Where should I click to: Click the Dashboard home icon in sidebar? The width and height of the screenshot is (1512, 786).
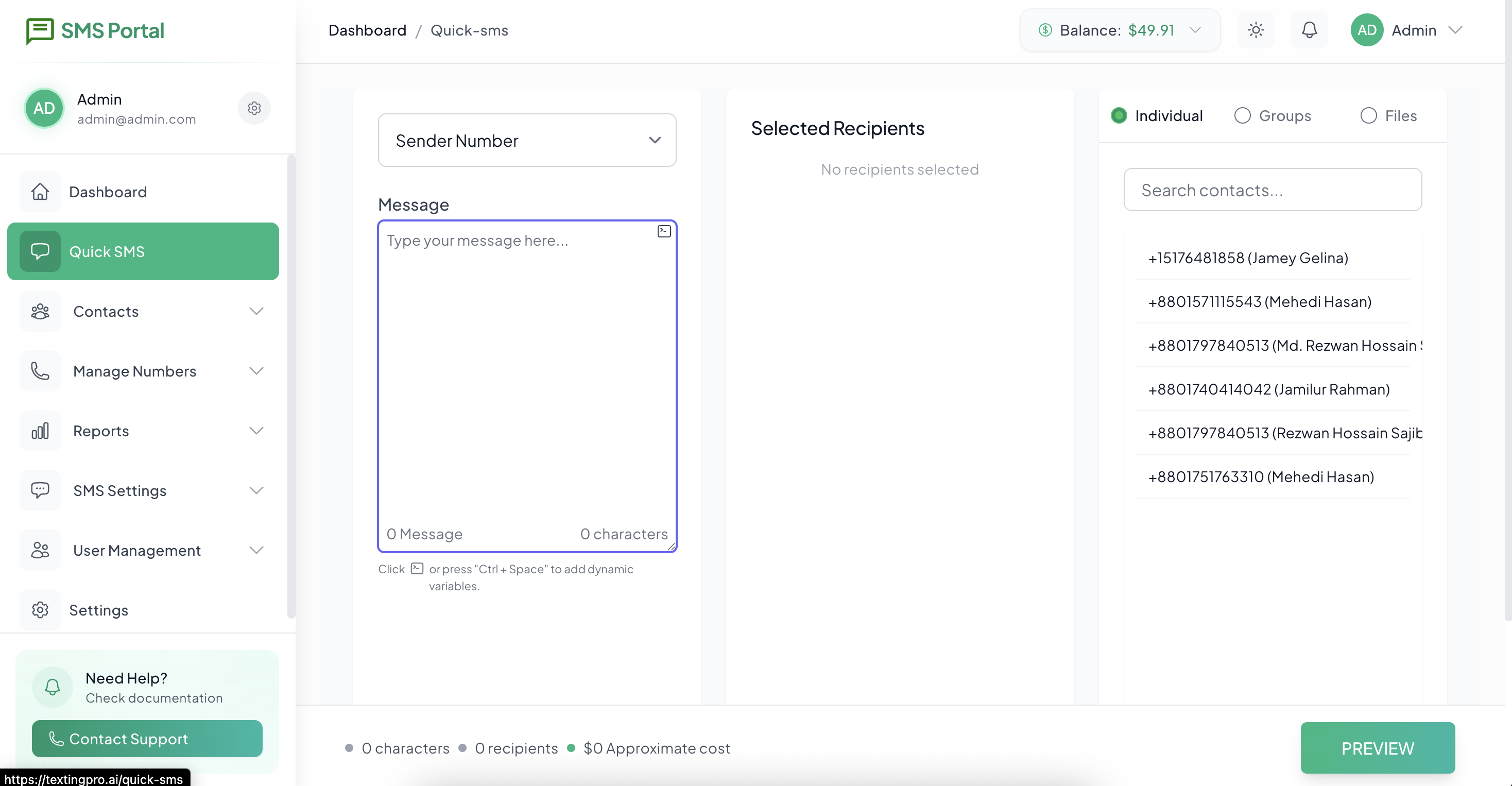pos(40,192)
